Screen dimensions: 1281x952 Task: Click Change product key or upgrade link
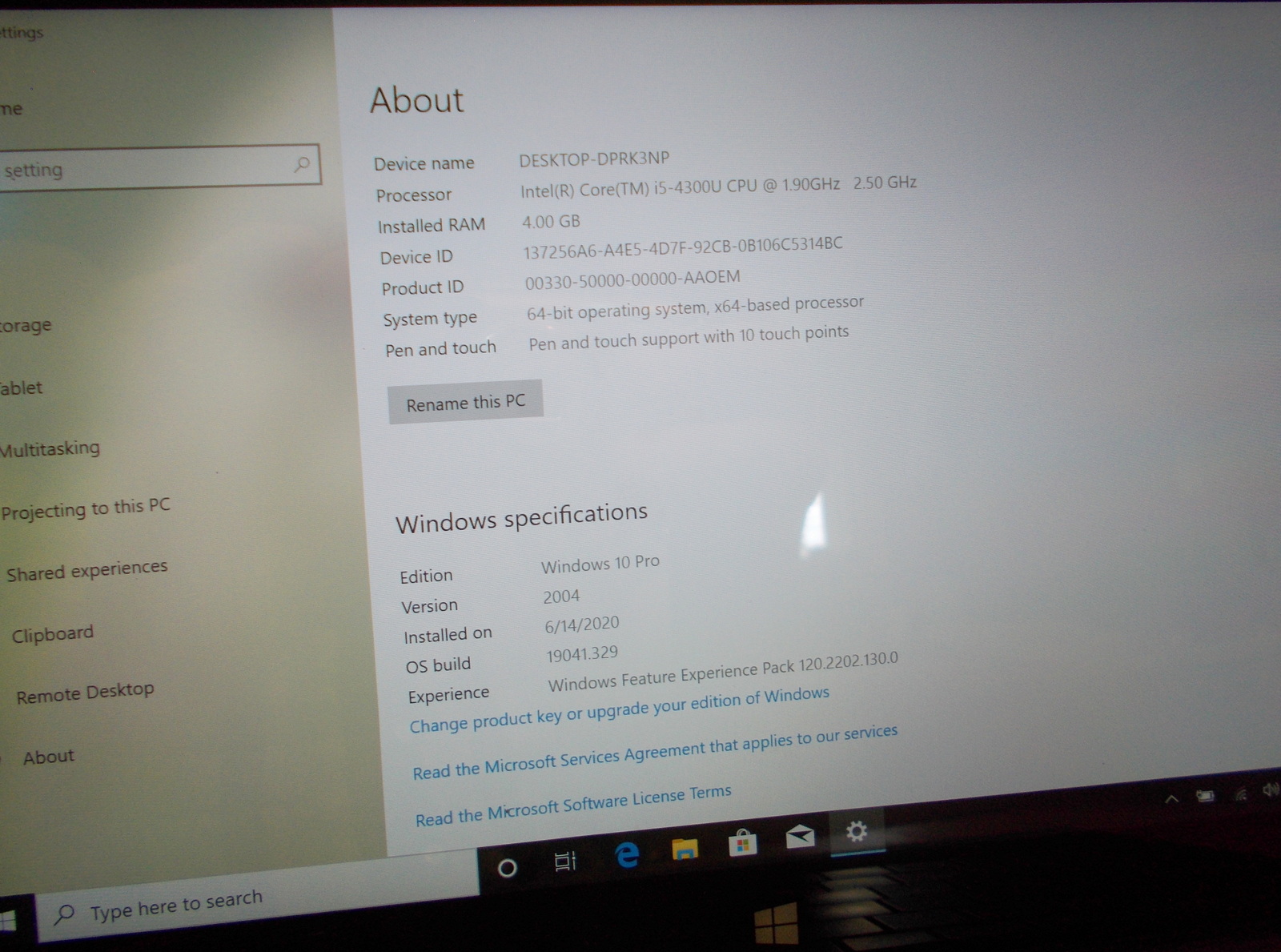tap(619, 709)
